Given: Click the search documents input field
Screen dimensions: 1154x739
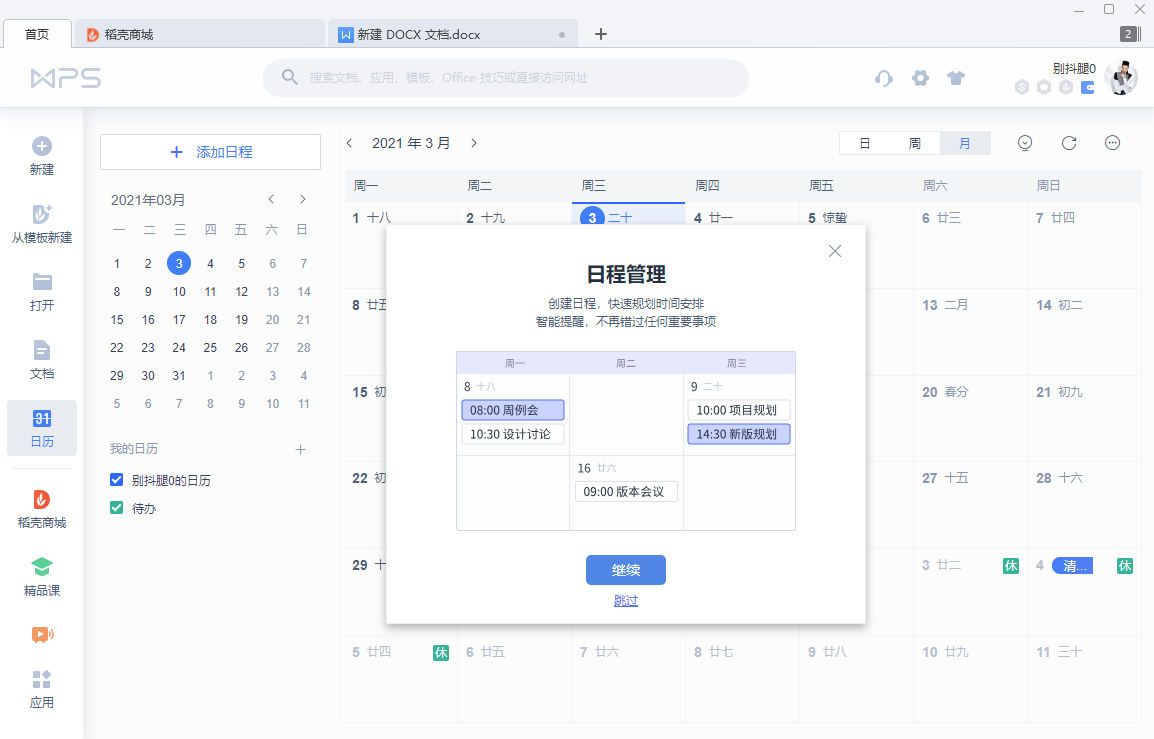Looking at the screenshot, I should (506, 78).
